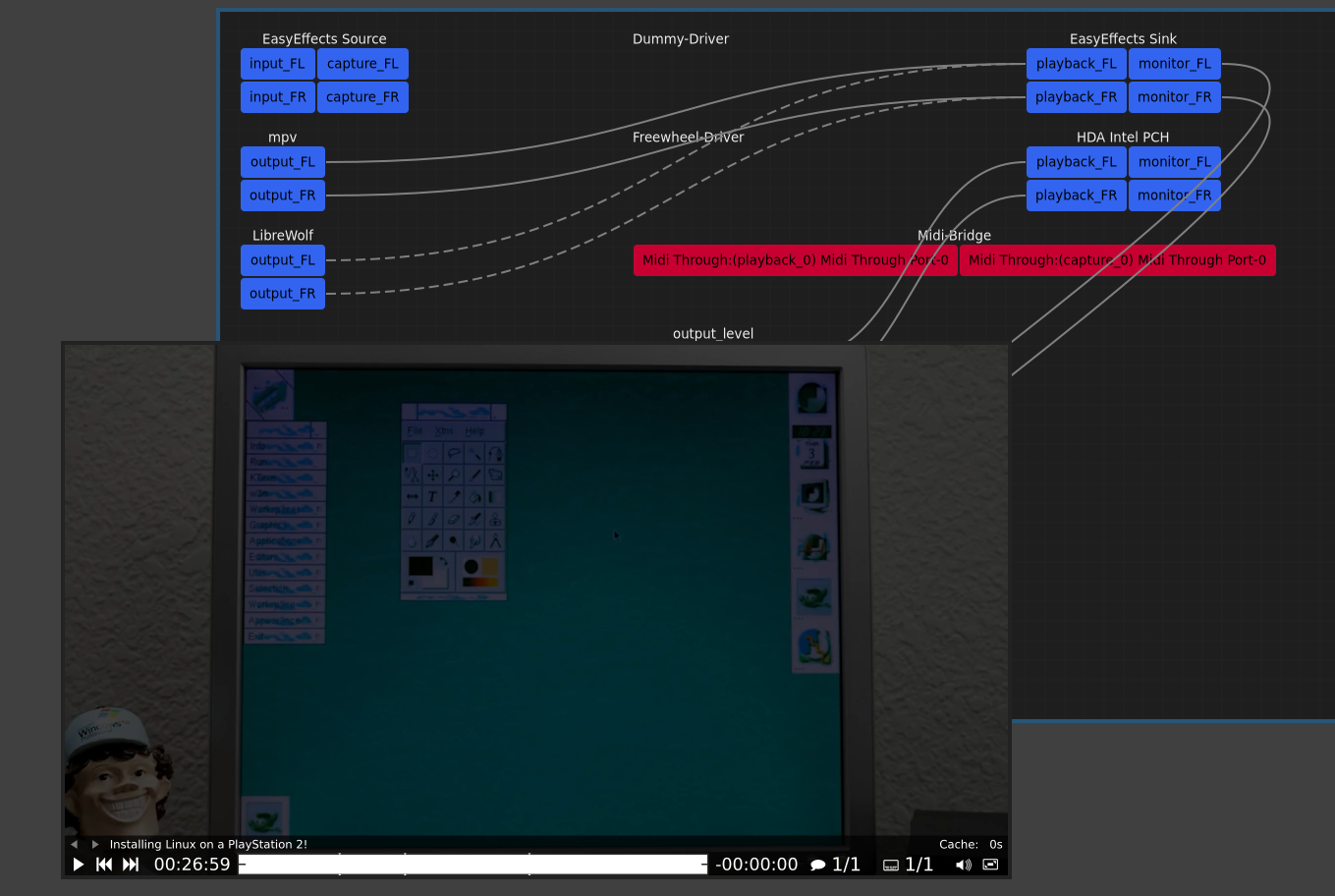Skip to the next chapter in mpv
Image resolution: width=1335 pixels, height=896 pixels.
[130, 865]
